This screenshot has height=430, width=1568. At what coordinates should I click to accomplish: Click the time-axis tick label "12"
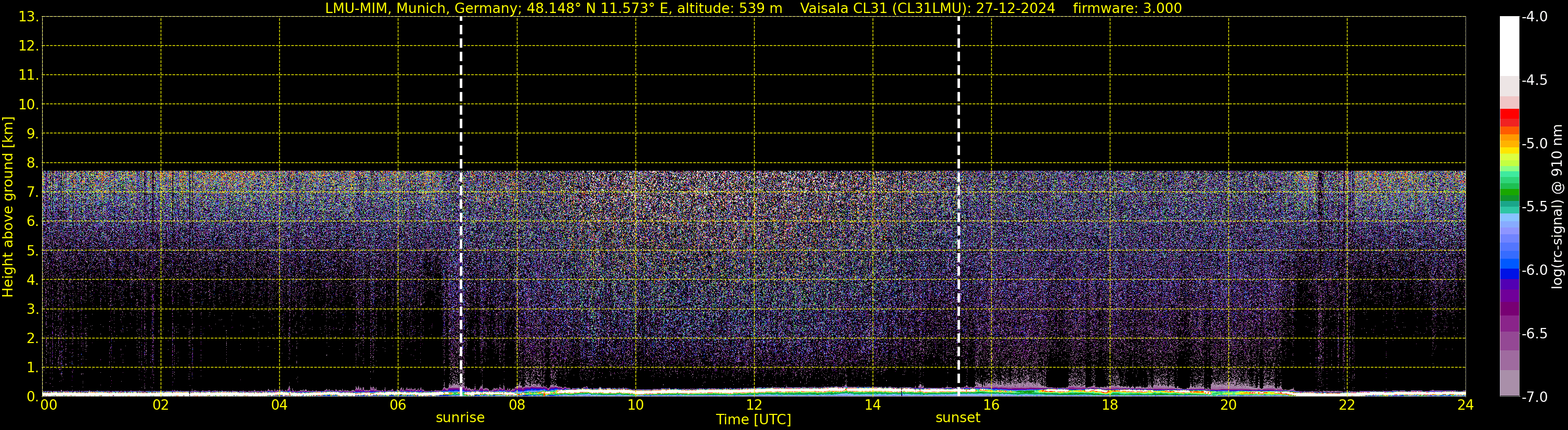pos(754,405)
